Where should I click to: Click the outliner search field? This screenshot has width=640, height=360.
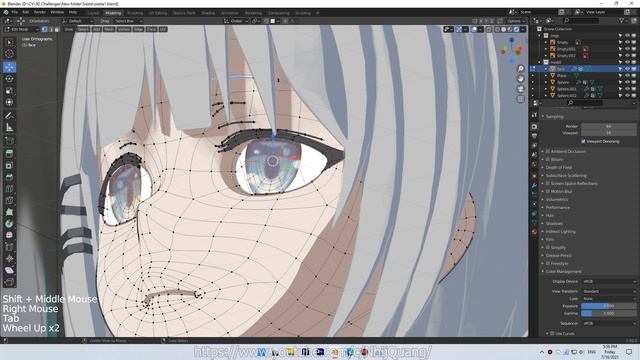580,20
